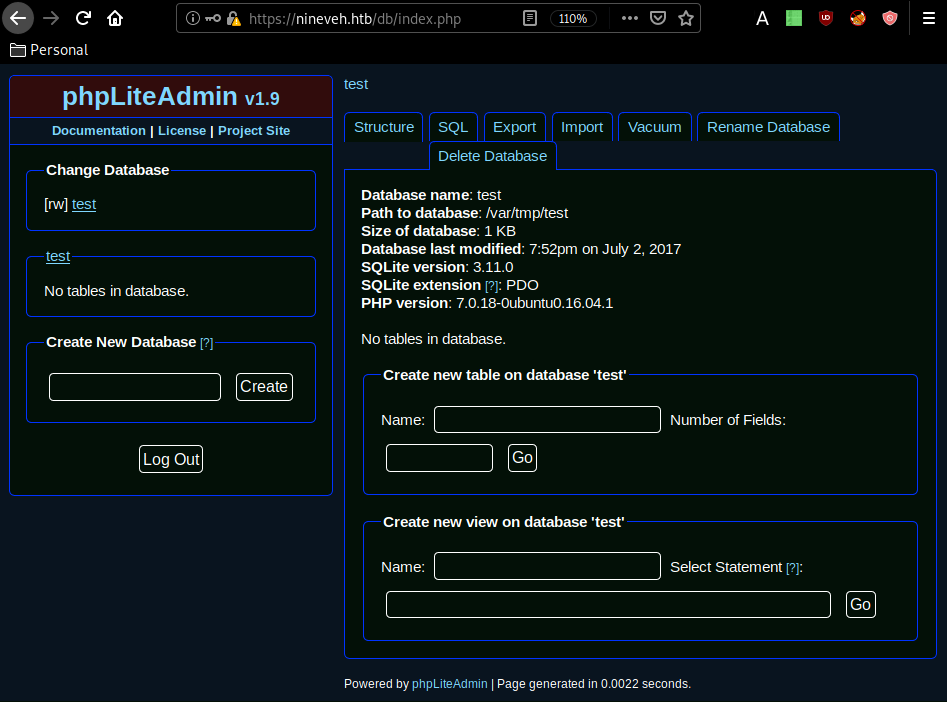This screenshot has height=702, width=947.
Task: Click the browser back arrow button
Action: (19, 18)
